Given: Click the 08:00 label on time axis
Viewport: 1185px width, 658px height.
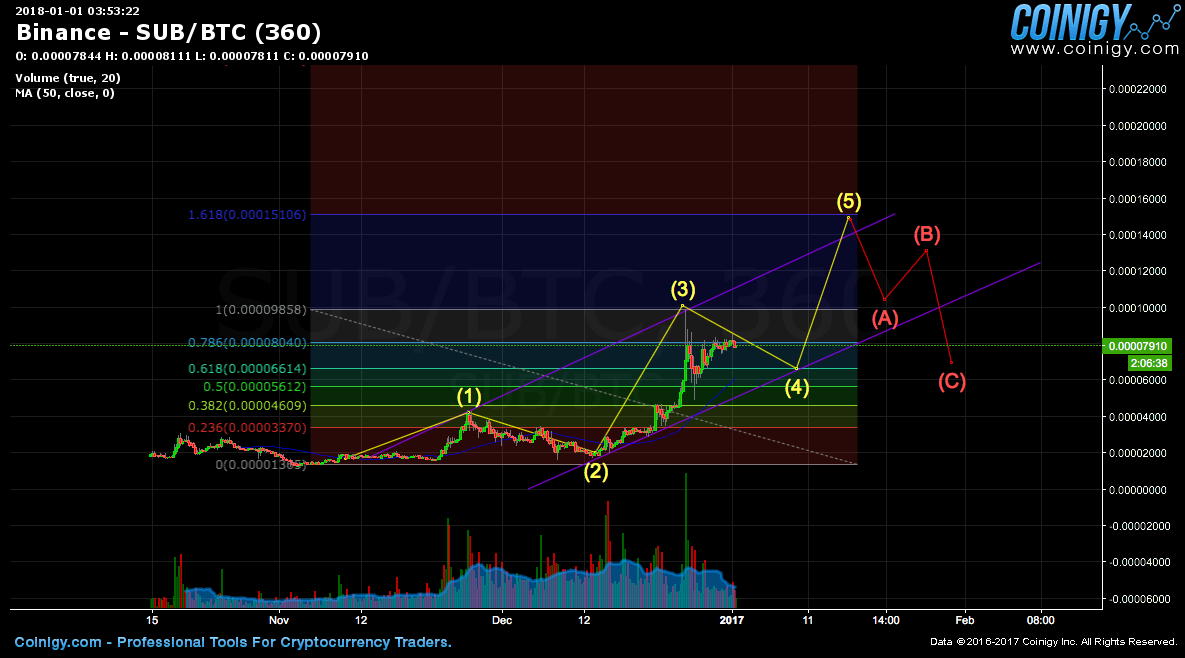Looking at the screenshot, I should (1041, 620).
